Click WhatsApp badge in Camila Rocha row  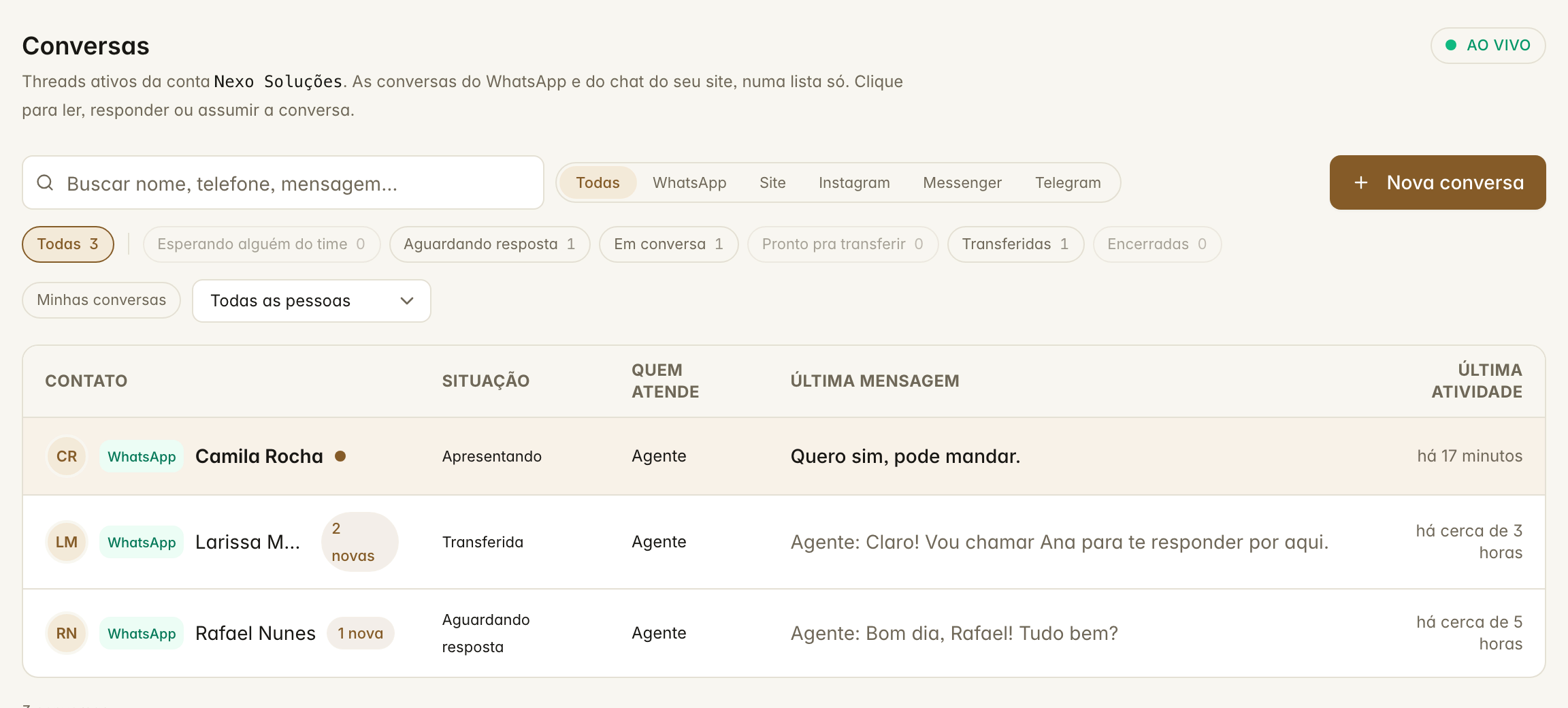142,456
